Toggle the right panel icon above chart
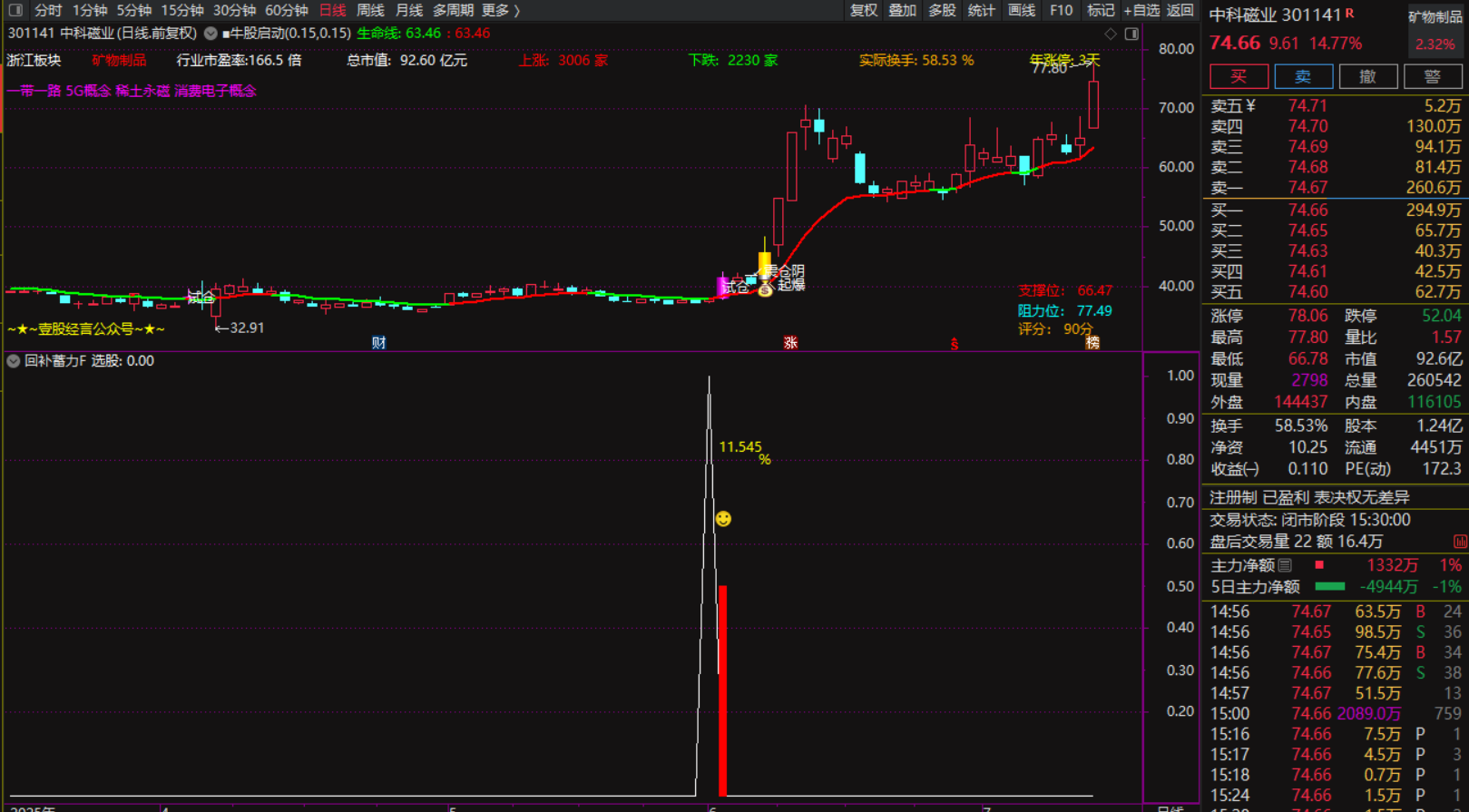1469x812 pixels. (1131, 34)
